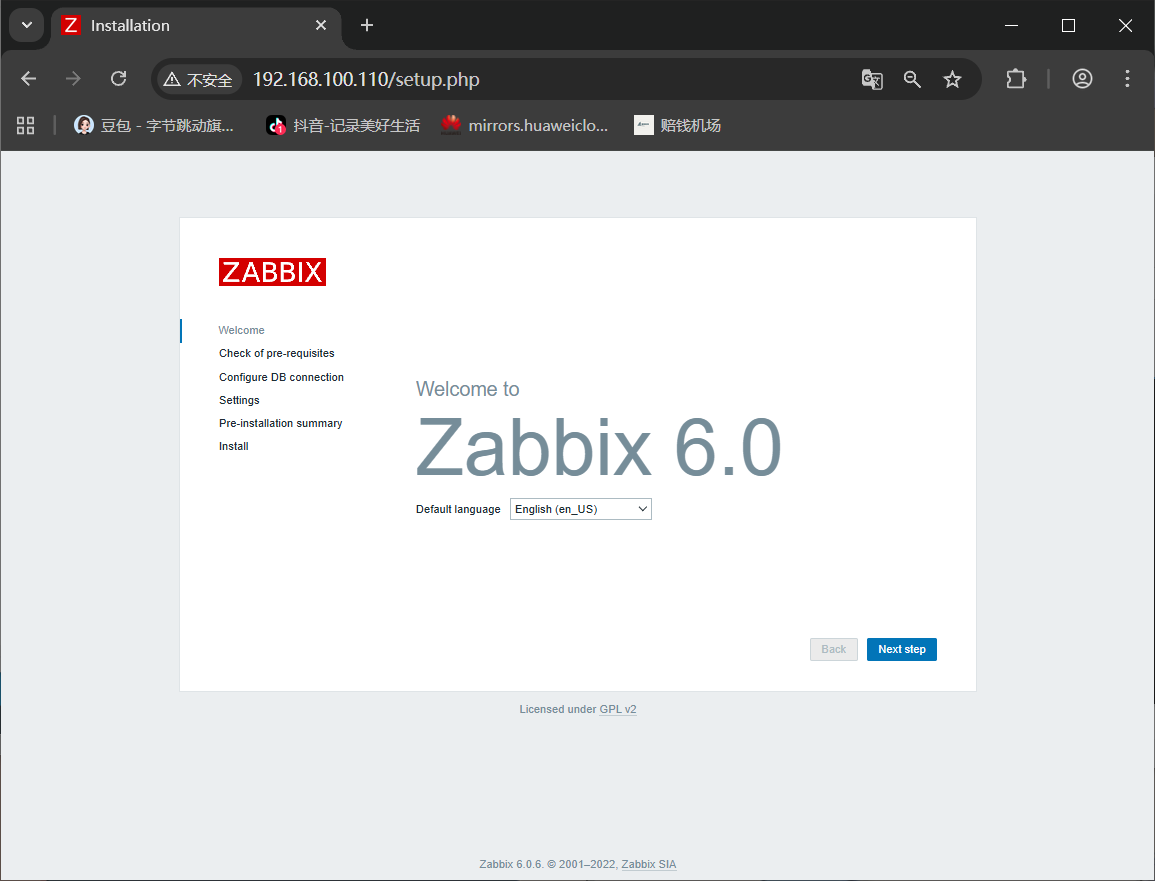Open the Chrome three-dot menu
This screenshot has height=881, width=1155.
[1127, 79]
